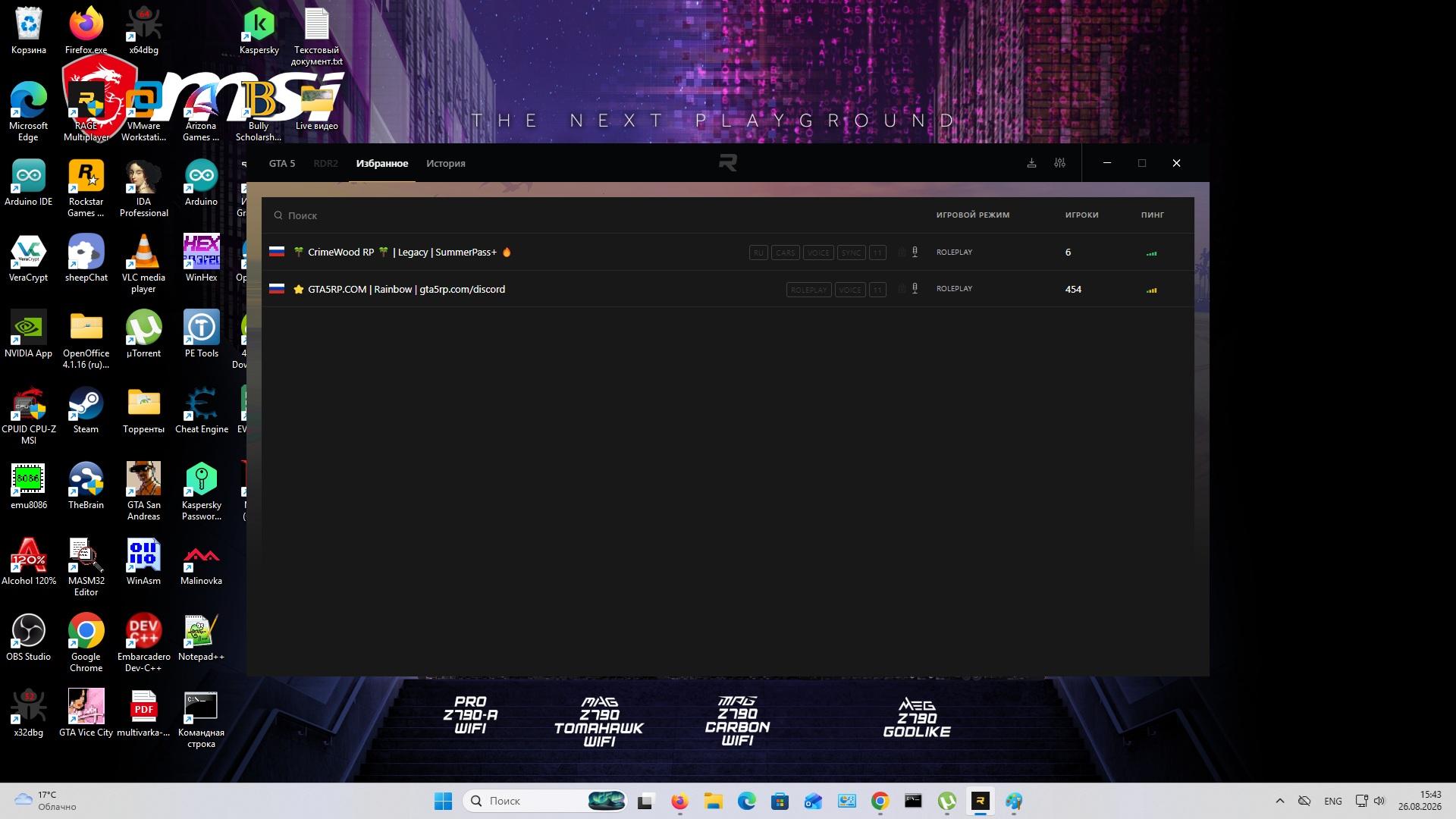Image resolution: width=1456 pixels, height=819 pixels.
Task: Click the microphone icon on GTA5RP.COM row
Action: coord(915,289)
